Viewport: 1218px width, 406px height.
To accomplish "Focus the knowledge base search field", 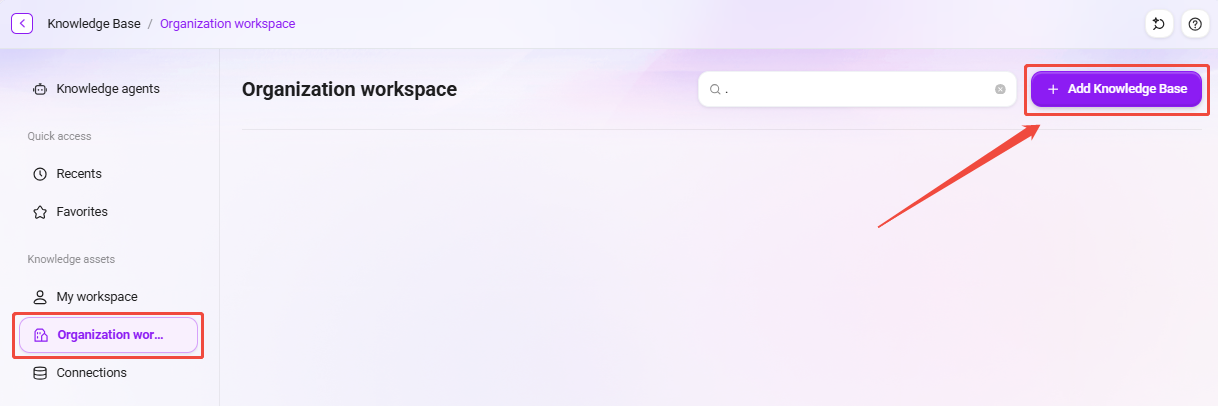I will 857,89.
